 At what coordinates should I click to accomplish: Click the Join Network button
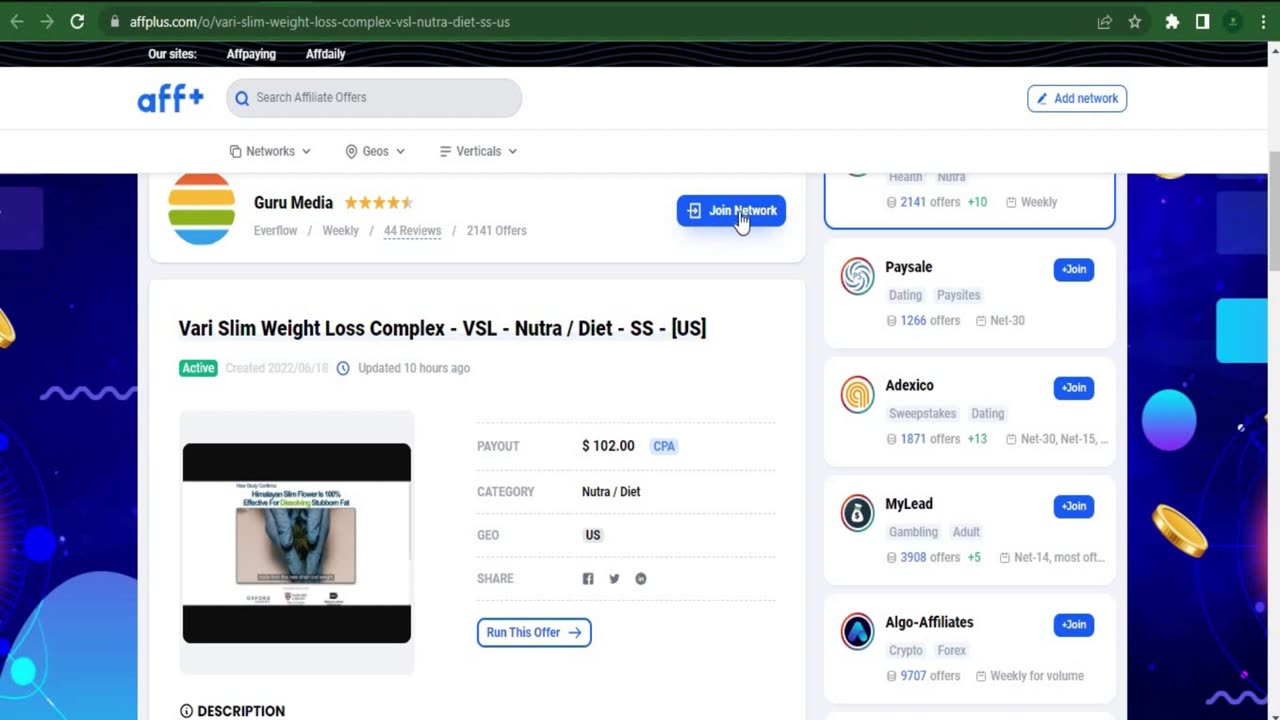731,210
